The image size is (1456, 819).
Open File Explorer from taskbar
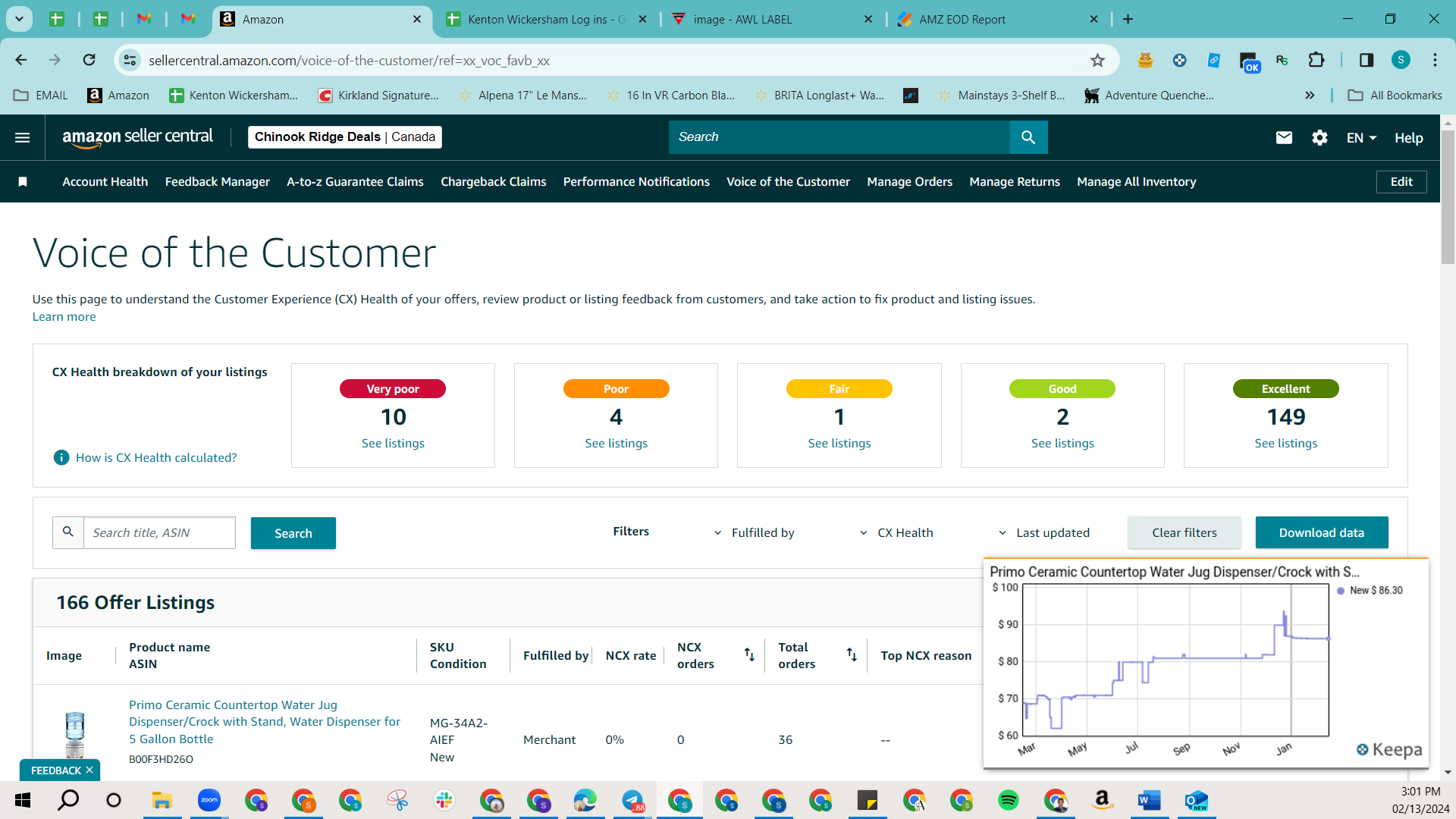pyautogui.click(x=162, y=800)
